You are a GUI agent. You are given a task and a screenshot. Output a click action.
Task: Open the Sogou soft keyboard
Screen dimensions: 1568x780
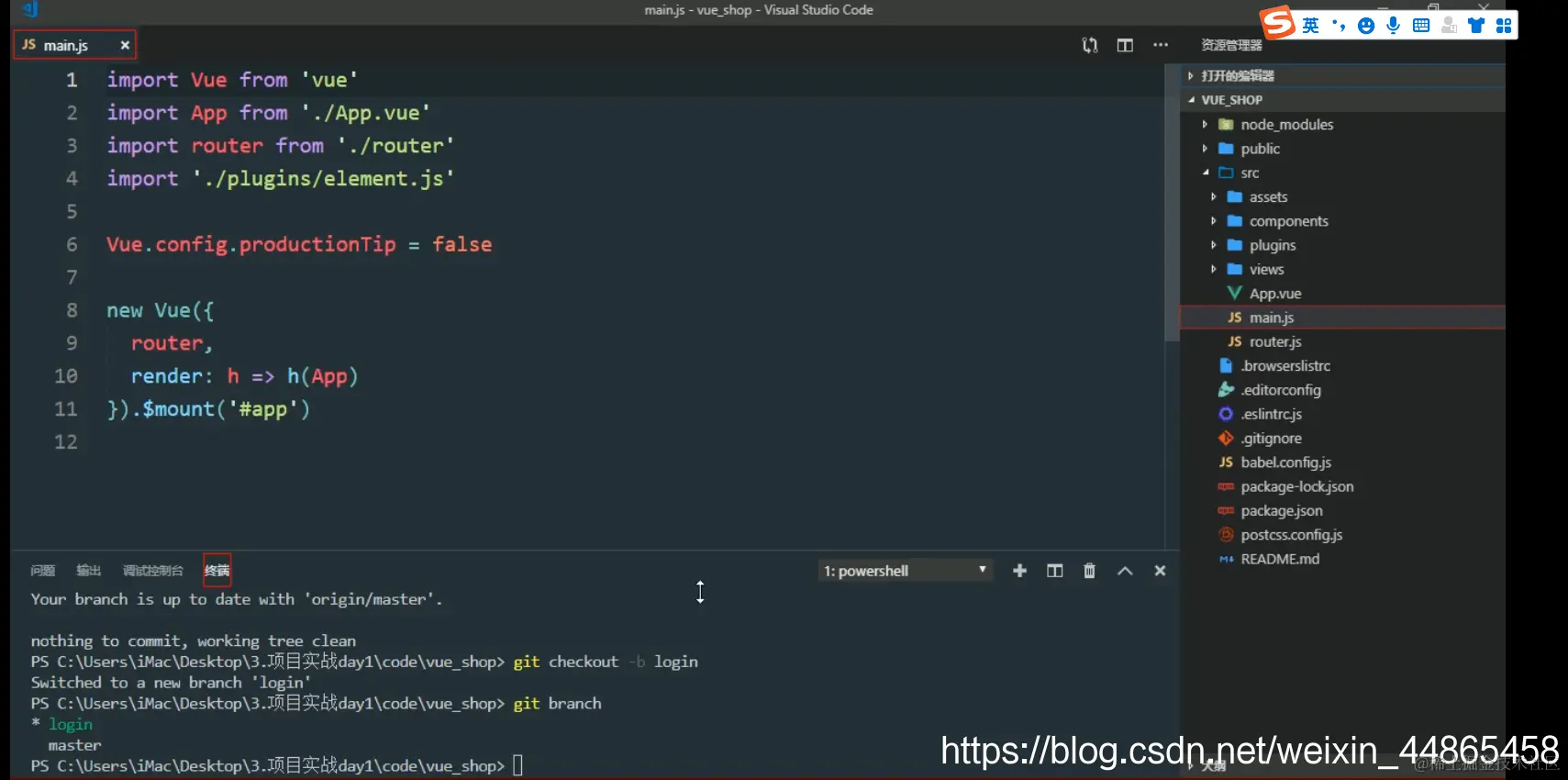click(x=1421, y=26)
